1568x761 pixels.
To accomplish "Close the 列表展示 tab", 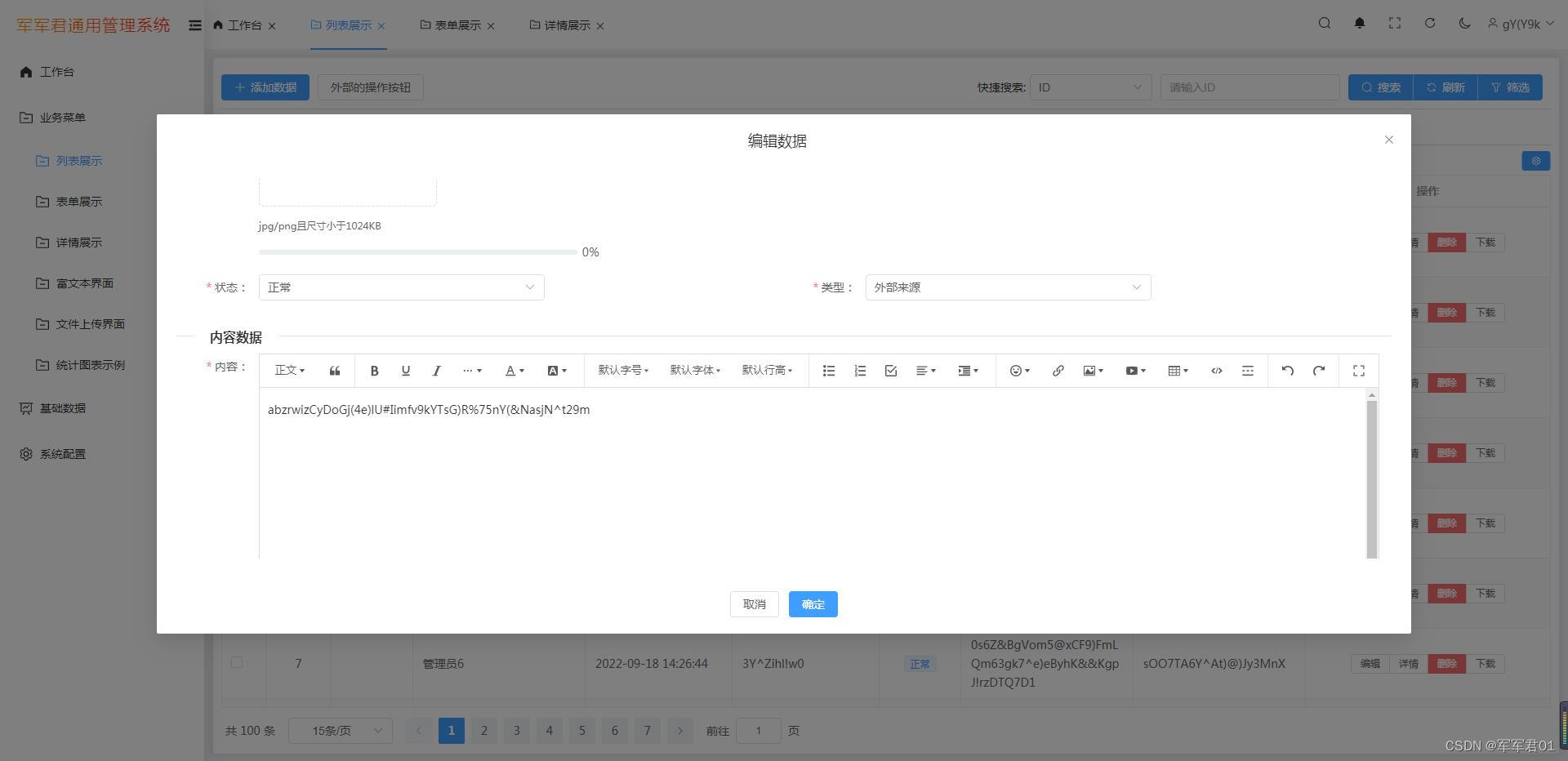I will (x=381, y=26).
